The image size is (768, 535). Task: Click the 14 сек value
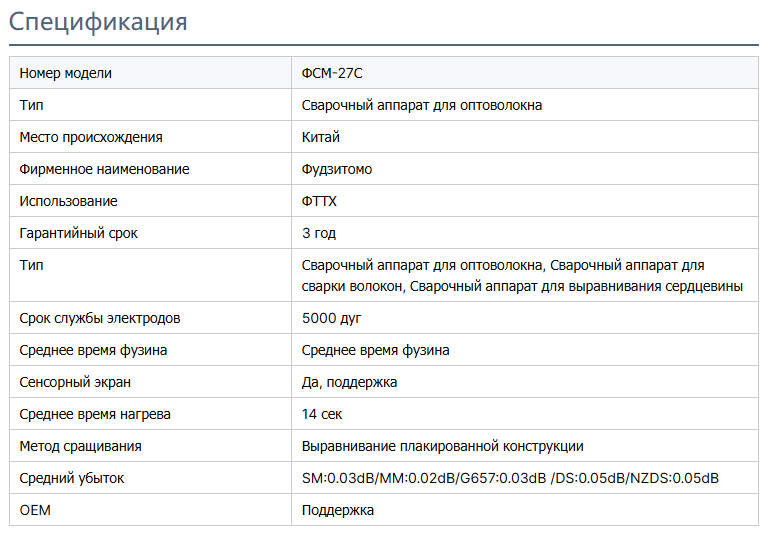coord(322,414)
